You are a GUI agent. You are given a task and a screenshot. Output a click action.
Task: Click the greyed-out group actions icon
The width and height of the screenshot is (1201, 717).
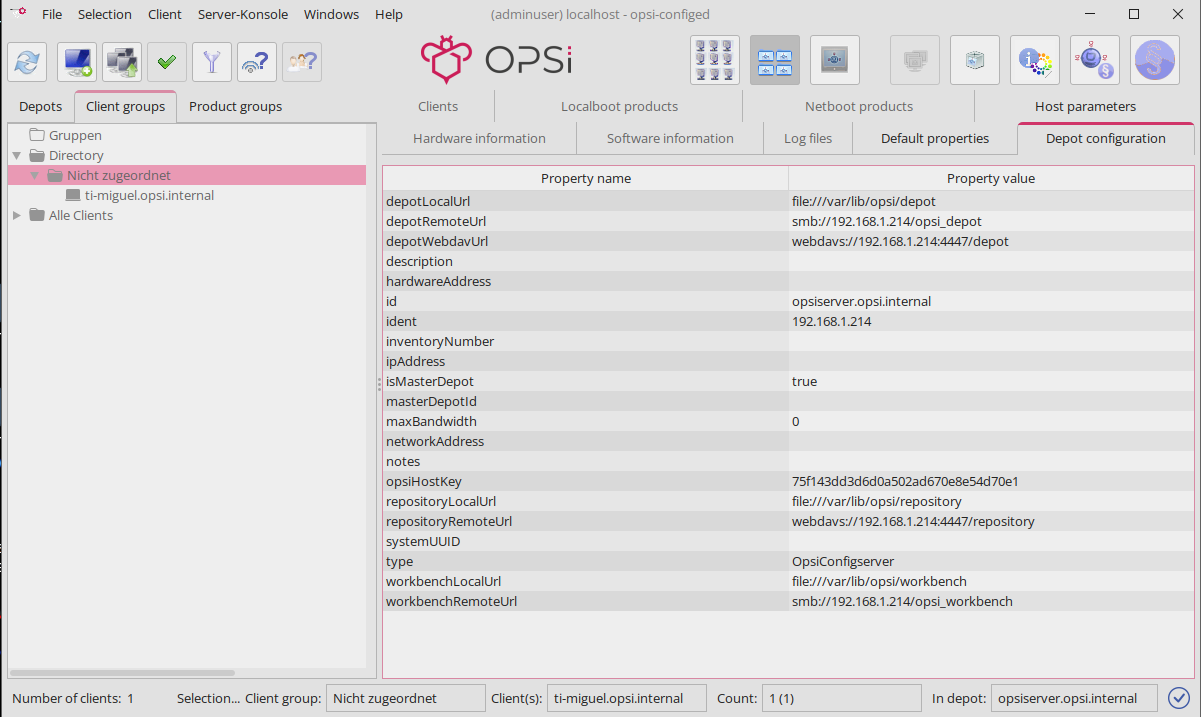[x=915, y=60]
